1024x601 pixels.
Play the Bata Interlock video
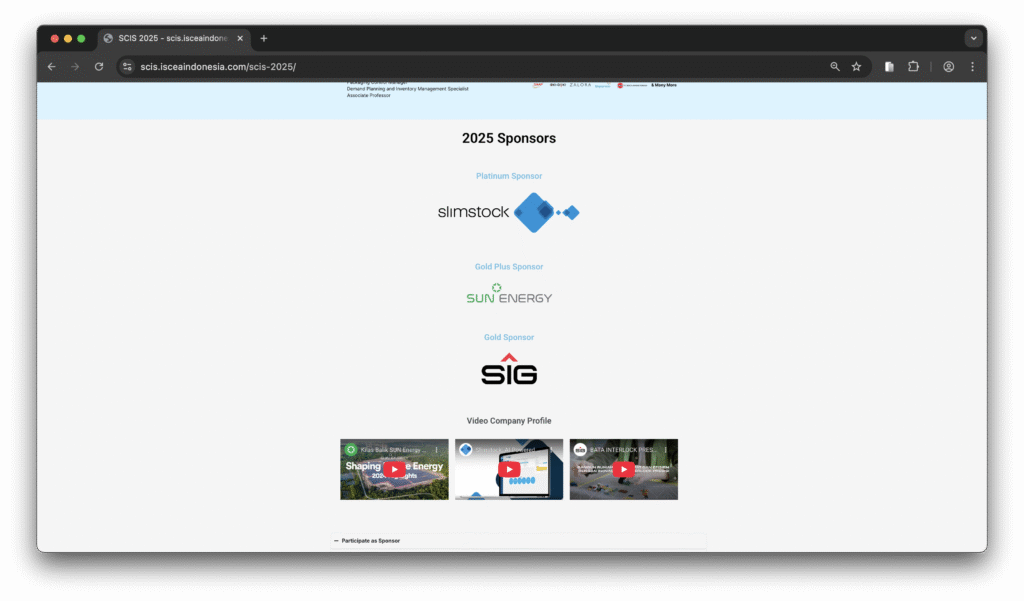click(x=623, y=469)
